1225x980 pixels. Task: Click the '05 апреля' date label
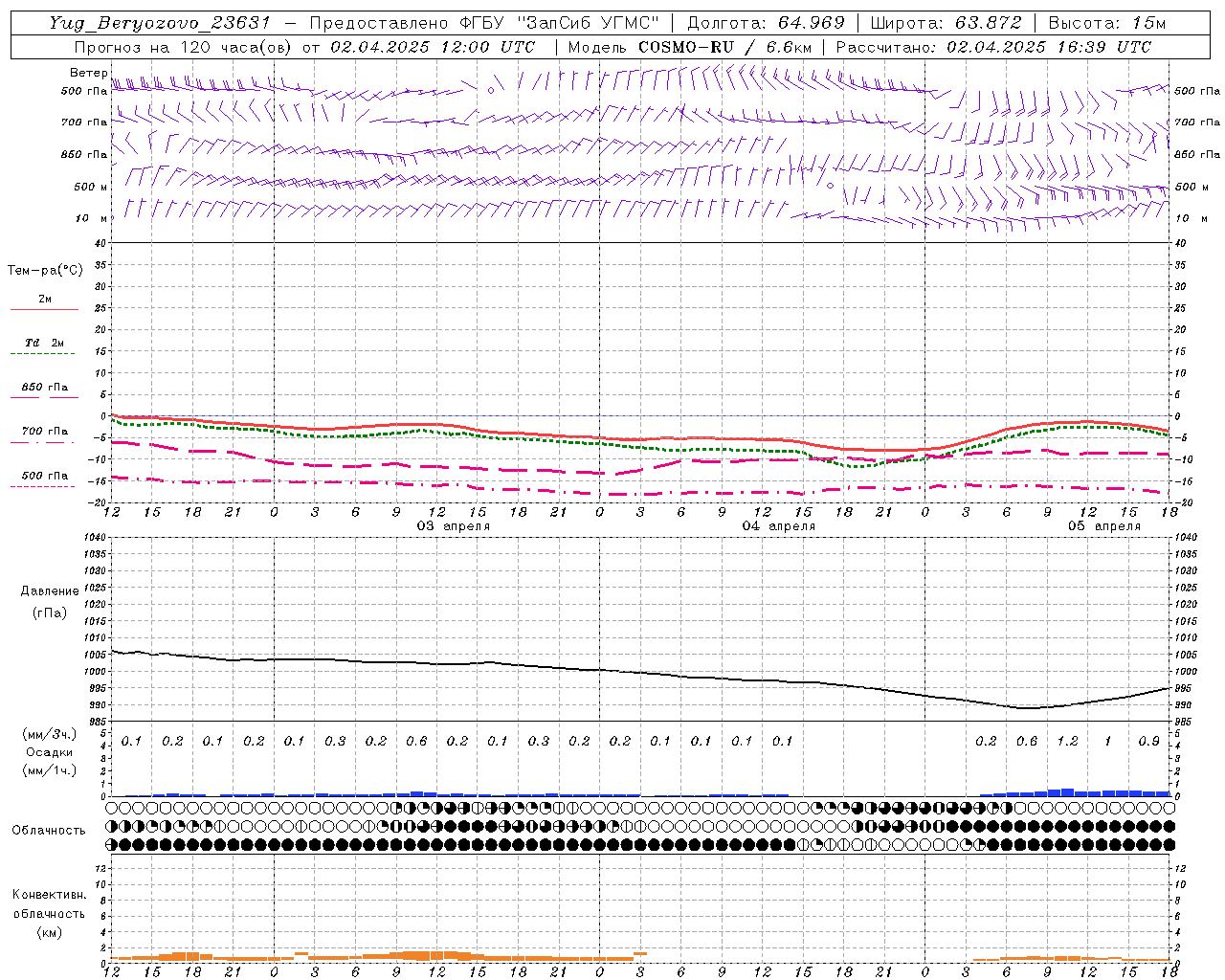(x=1104, y=526)
